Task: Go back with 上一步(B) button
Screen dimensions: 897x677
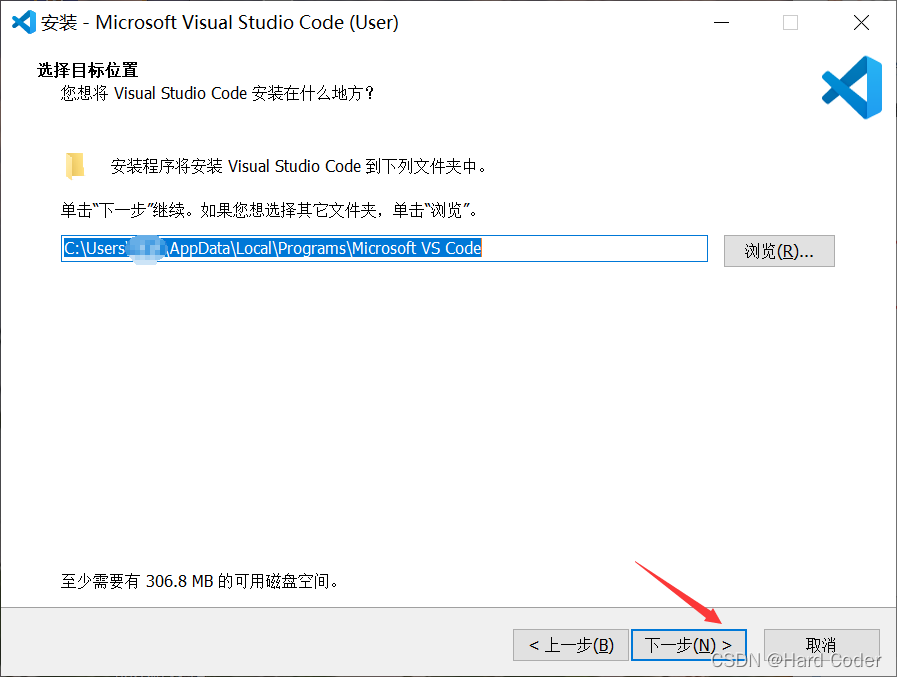Action: (571, 645)
